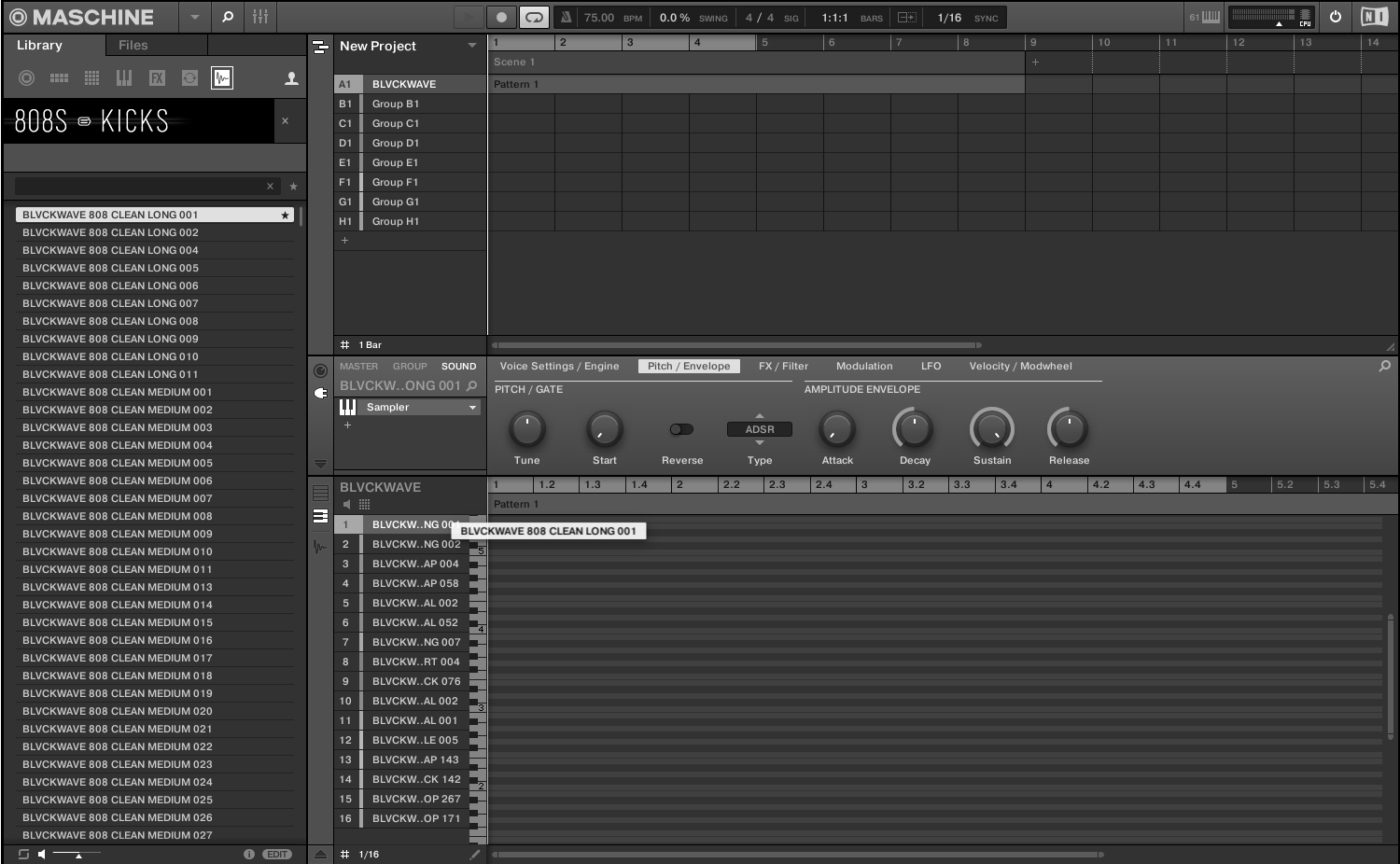Click the EDIT button in browser footer
This screenshot has width=1400, height=864.
(x=277, y=854)
